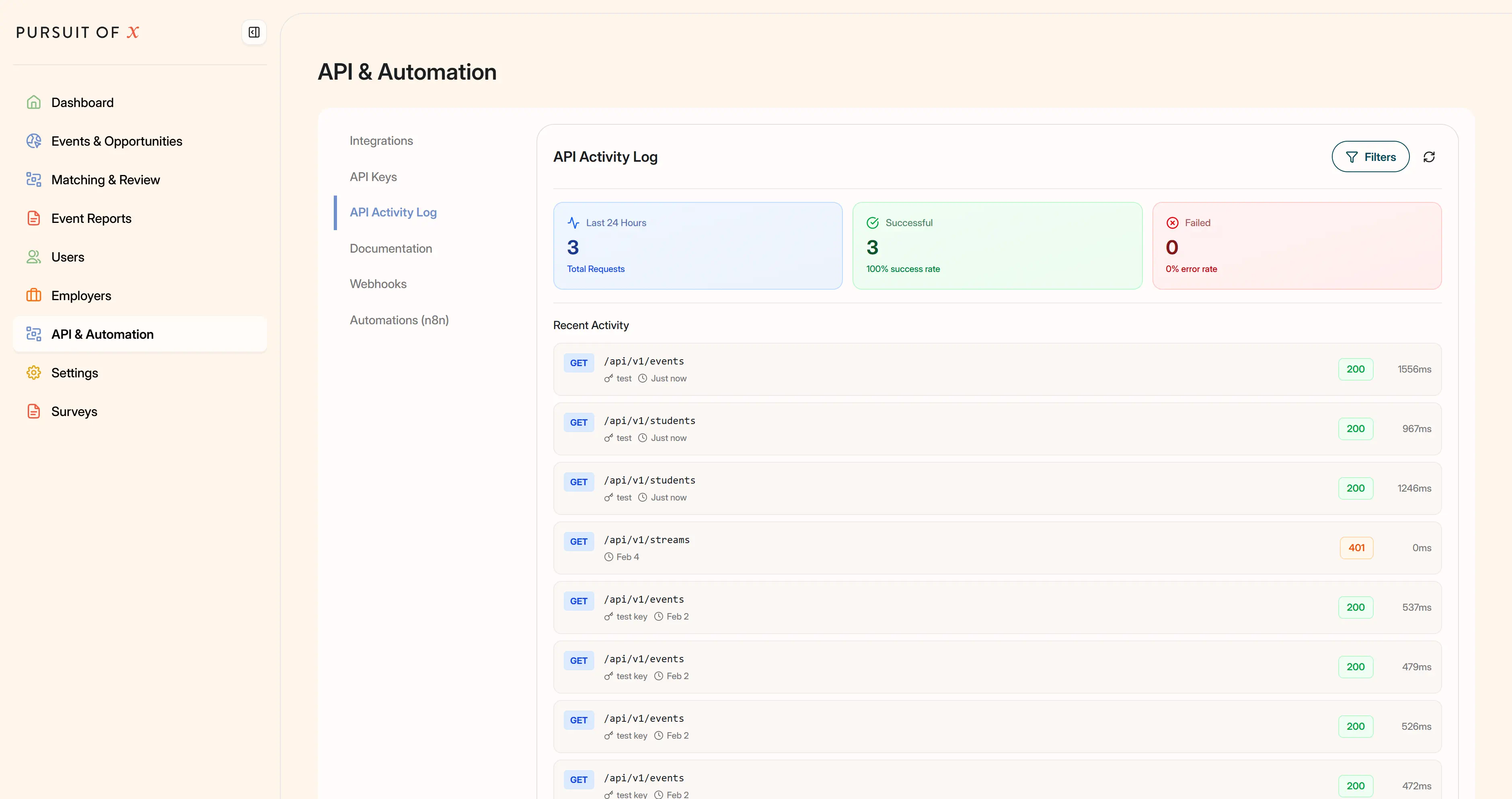The height and width of the screenshot is (799, 1512).
Task: Click the Matching & Review icon
Action: tap(34, 180)
